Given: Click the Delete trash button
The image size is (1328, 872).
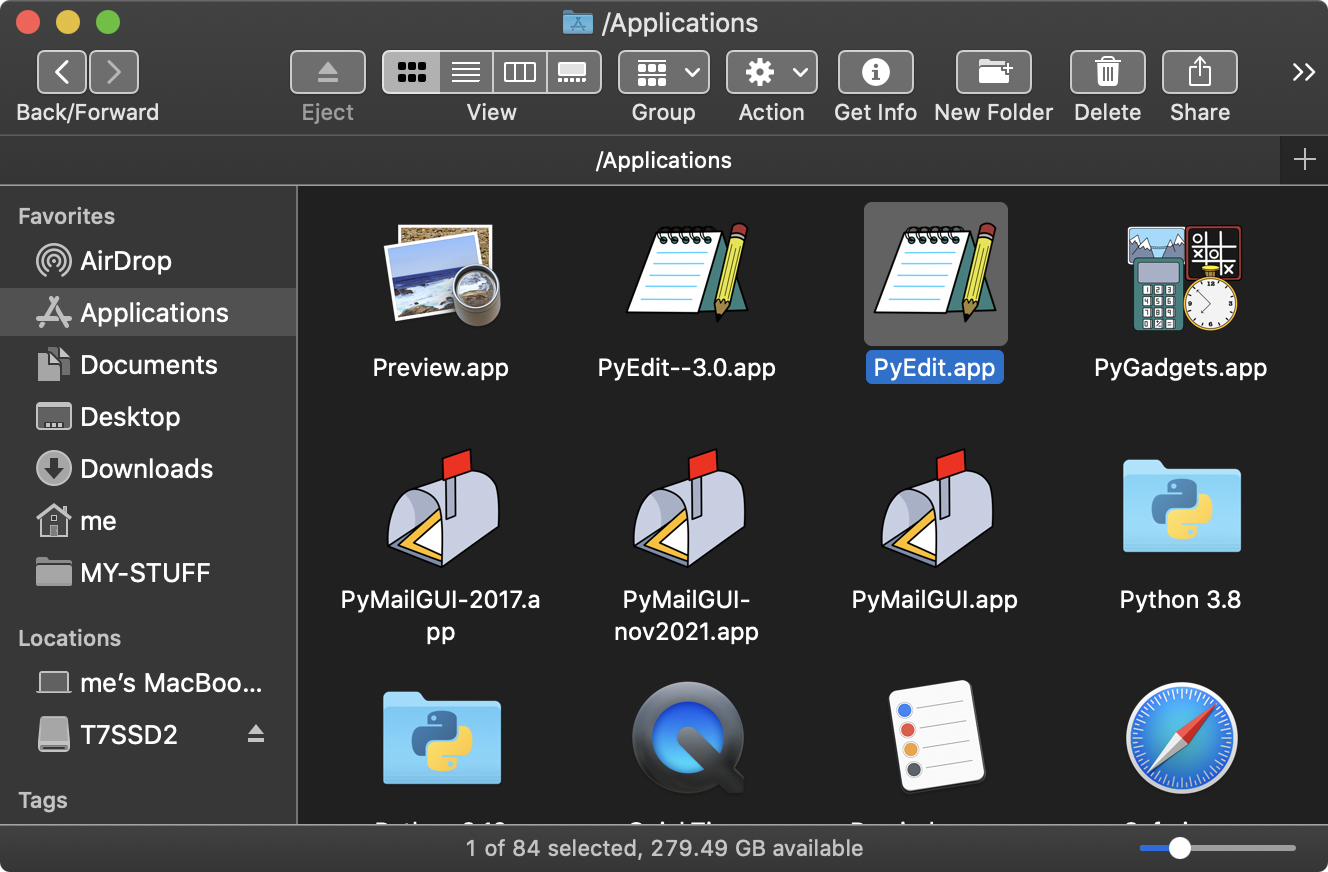Looking at the screenshot, I should [x=1108, y=72].
